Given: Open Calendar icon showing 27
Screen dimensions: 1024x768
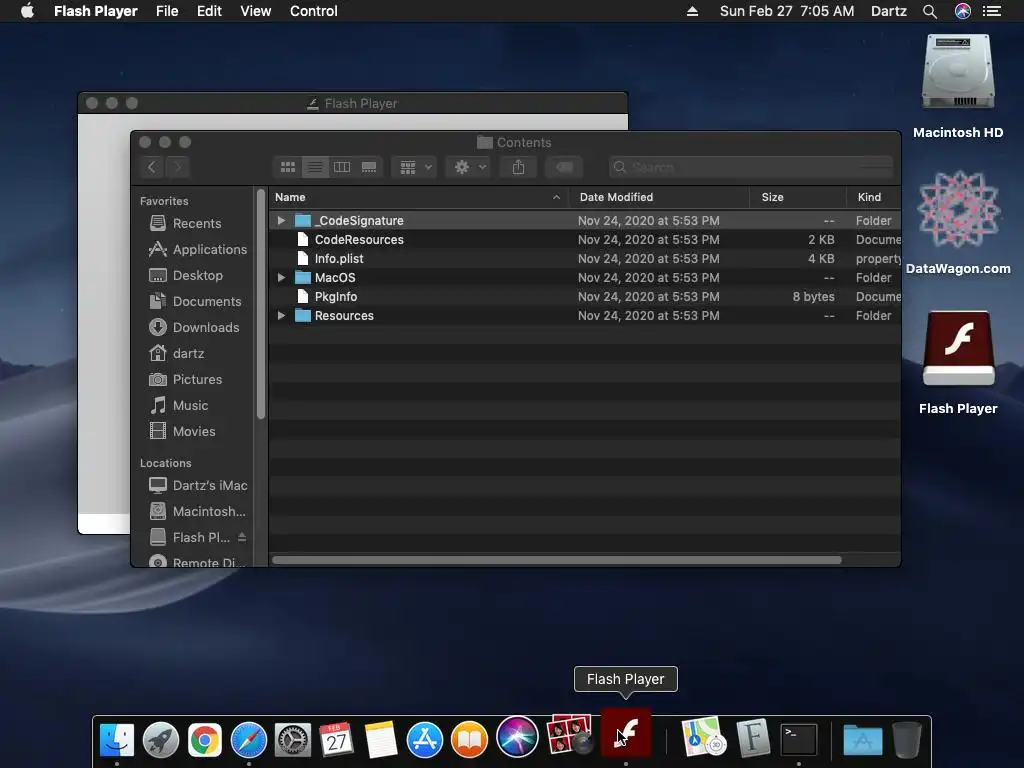Looking at the screenshot, I should coord(336,740).
